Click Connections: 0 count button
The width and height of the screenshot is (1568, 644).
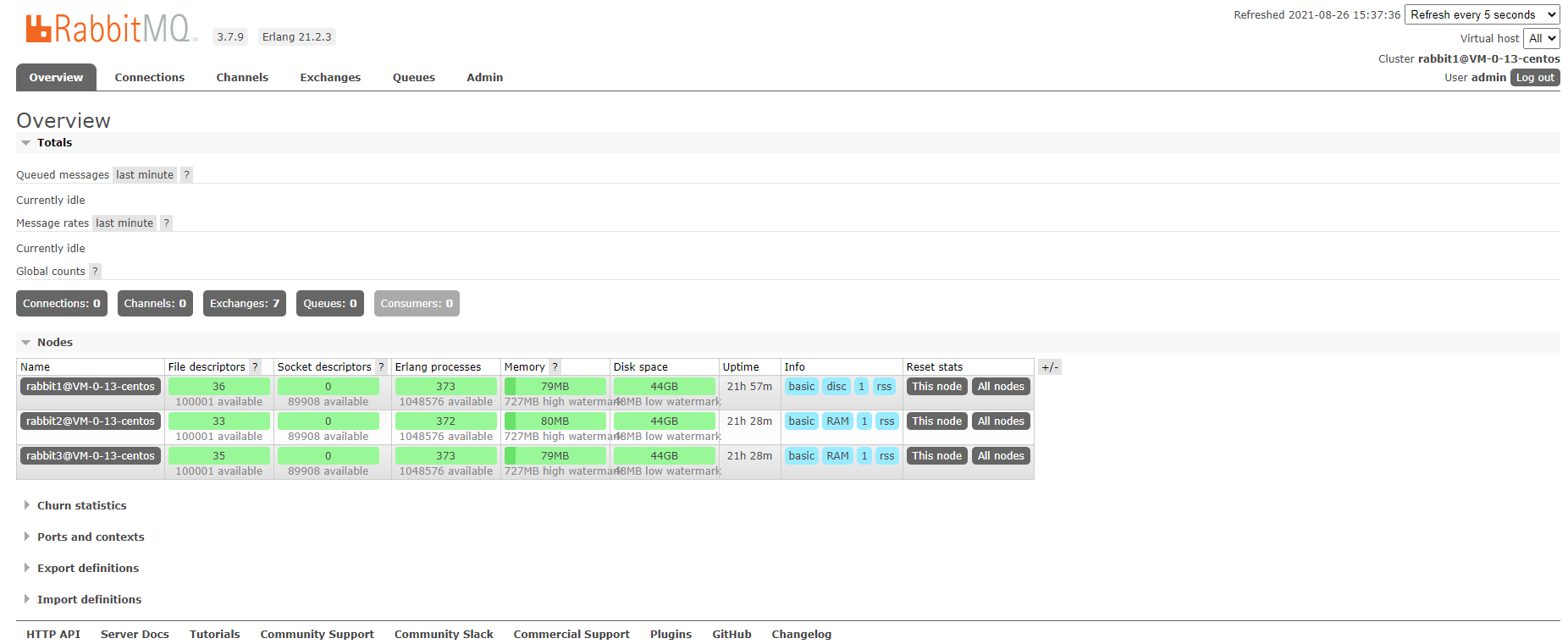click(62, 304)
